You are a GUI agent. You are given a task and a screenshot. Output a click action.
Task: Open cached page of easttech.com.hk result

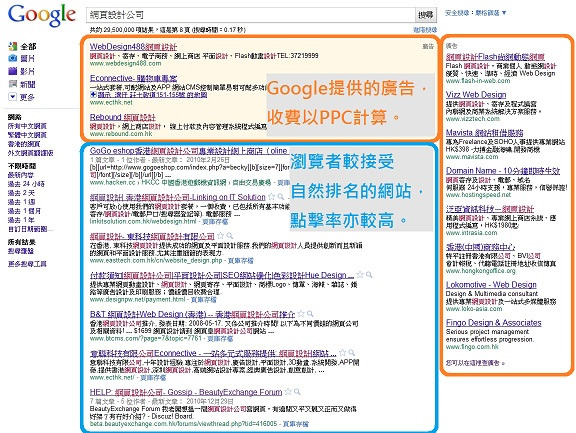[x=241, y=260]
